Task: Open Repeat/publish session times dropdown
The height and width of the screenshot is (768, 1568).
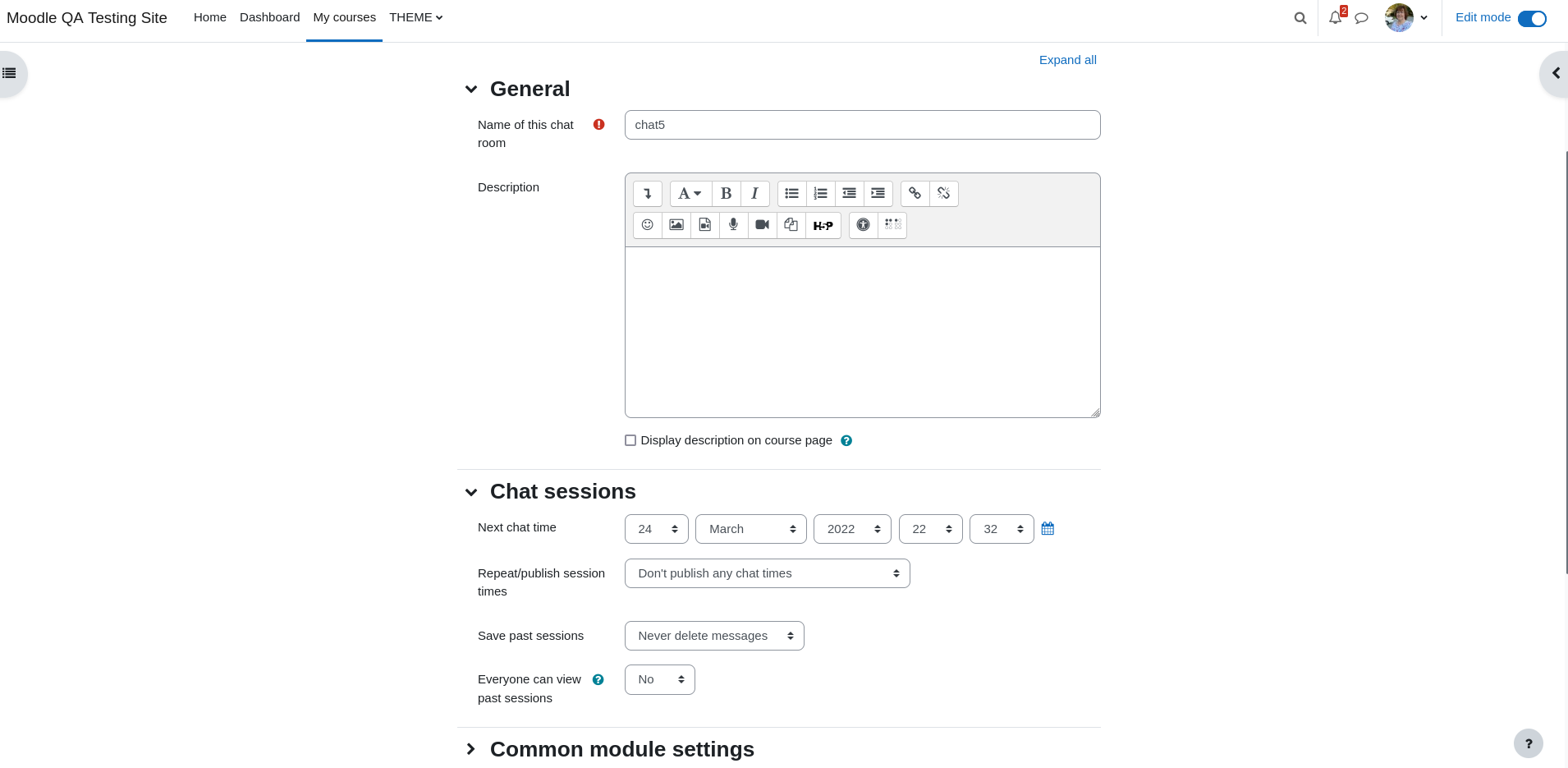Action: [x=768, y=573]
